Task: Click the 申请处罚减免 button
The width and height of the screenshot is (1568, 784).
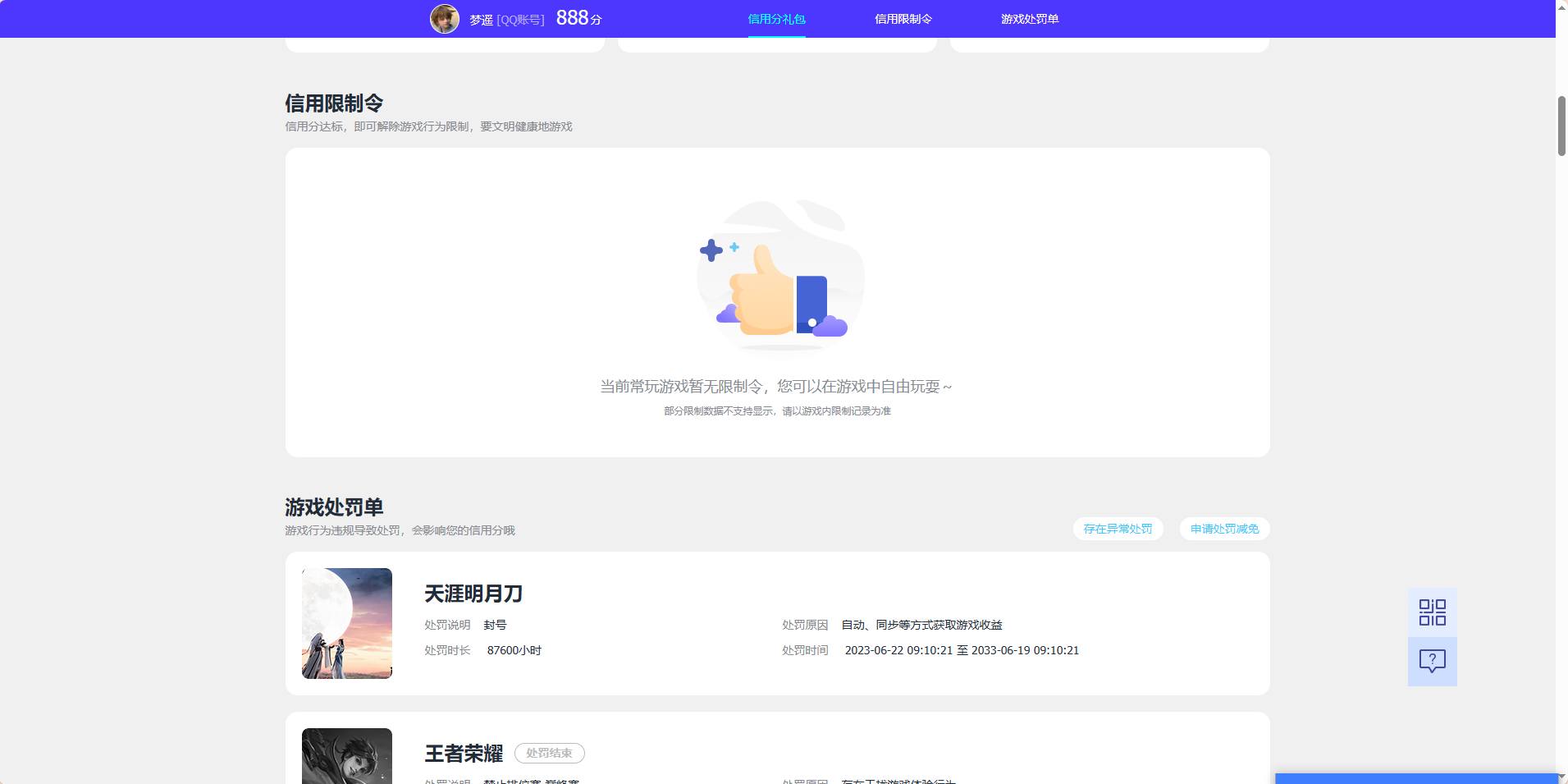Action: tap(1224, 529)
